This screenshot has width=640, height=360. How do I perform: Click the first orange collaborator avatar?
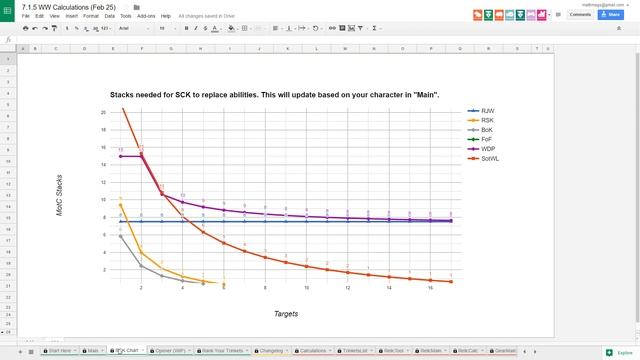point(478,15)
